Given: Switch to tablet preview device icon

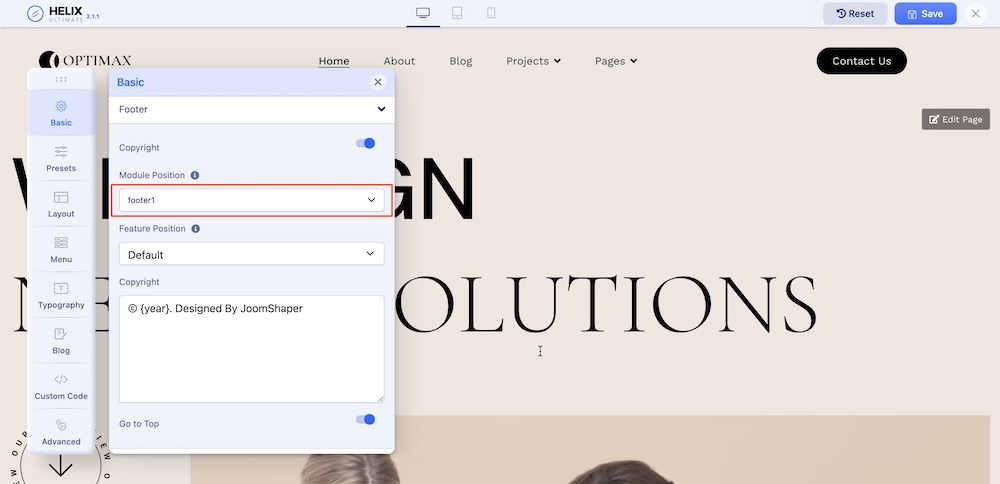Looking at the screenshot, I should click(457, 13).
